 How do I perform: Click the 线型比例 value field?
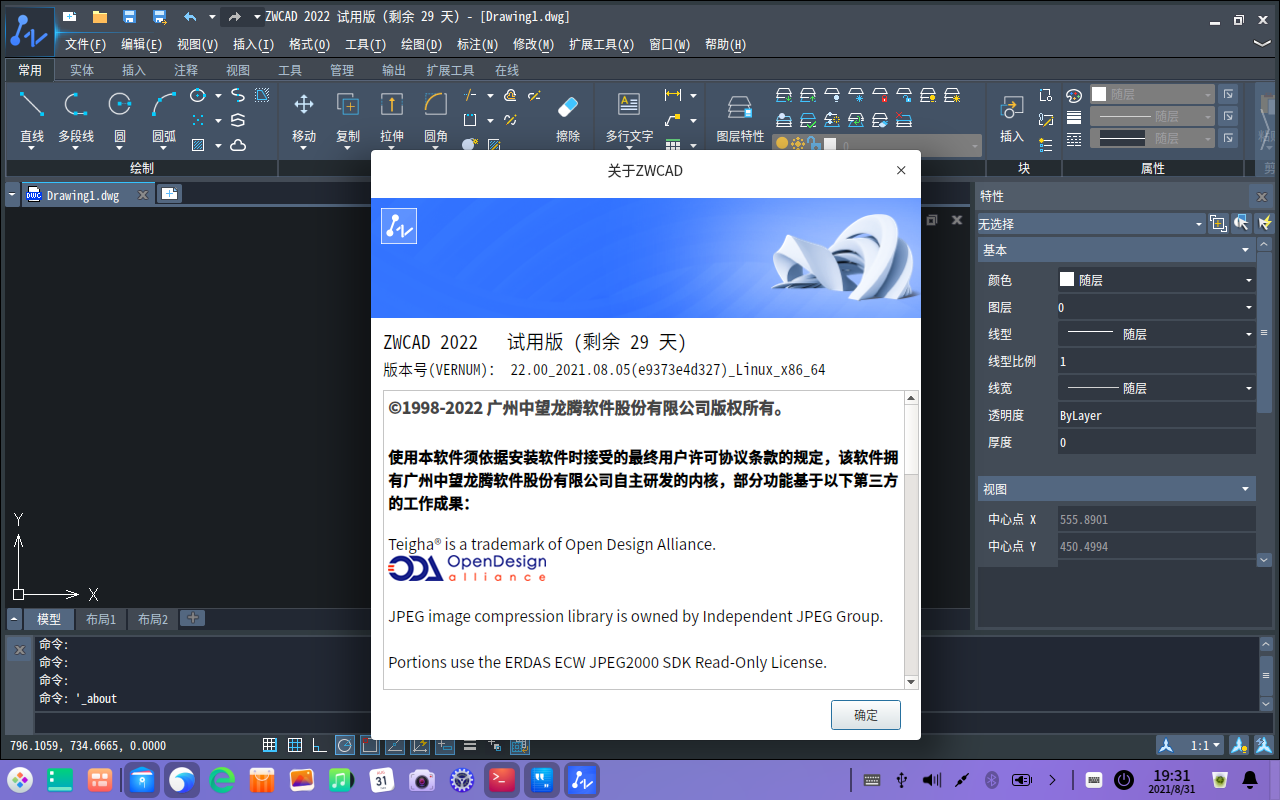1156,362
